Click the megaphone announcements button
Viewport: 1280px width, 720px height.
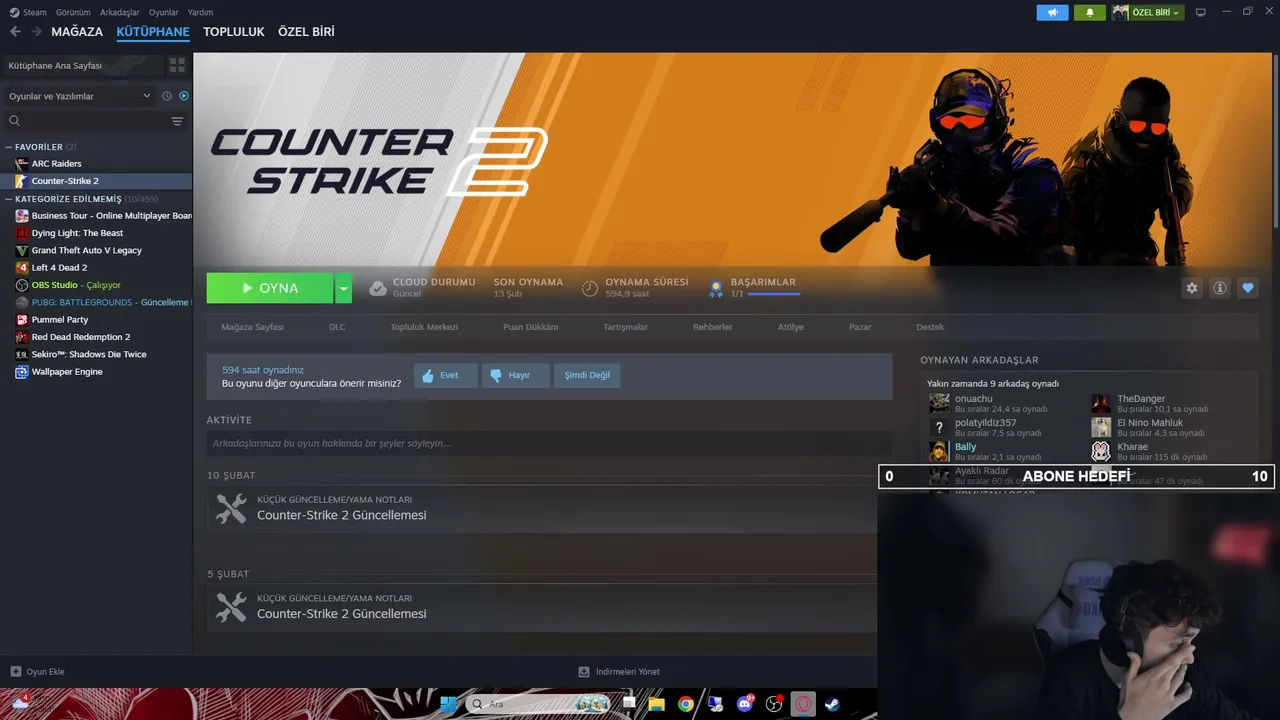coord(1052,12)
